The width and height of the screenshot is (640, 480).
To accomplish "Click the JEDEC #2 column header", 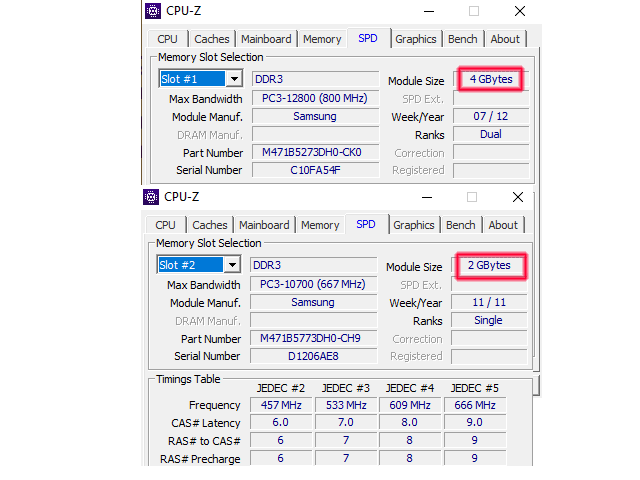I will coord(281,388).
